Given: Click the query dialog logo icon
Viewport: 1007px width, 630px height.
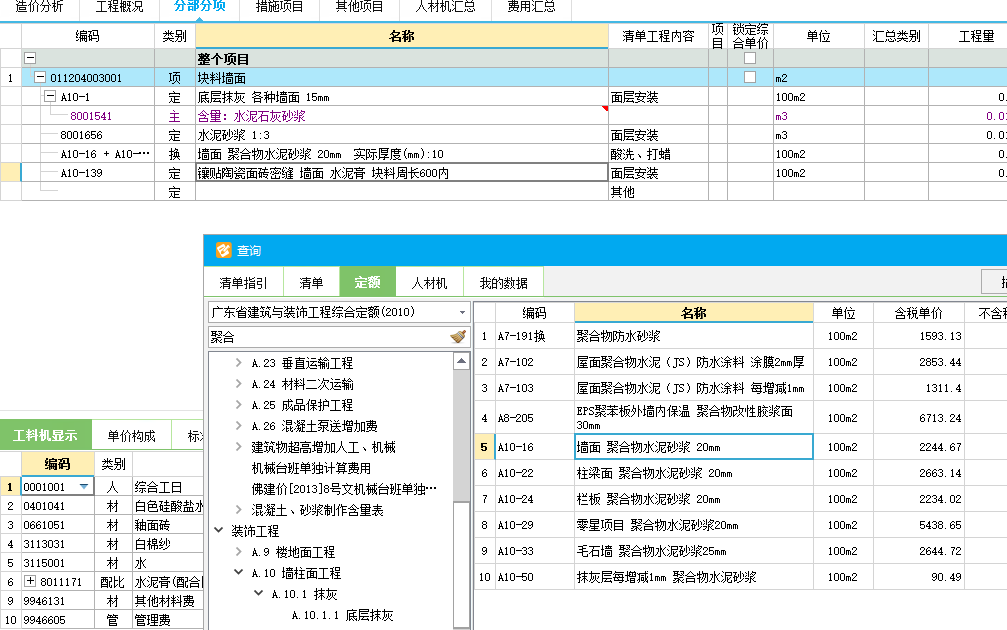Looking at the screenshot, I should [223, 250].
